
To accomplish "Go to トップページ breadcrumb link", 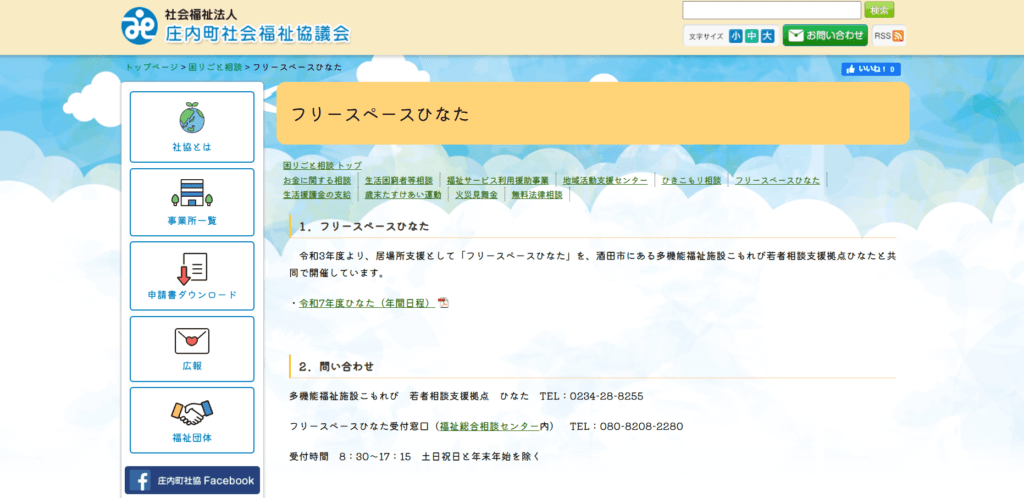I will pos(152,67).
